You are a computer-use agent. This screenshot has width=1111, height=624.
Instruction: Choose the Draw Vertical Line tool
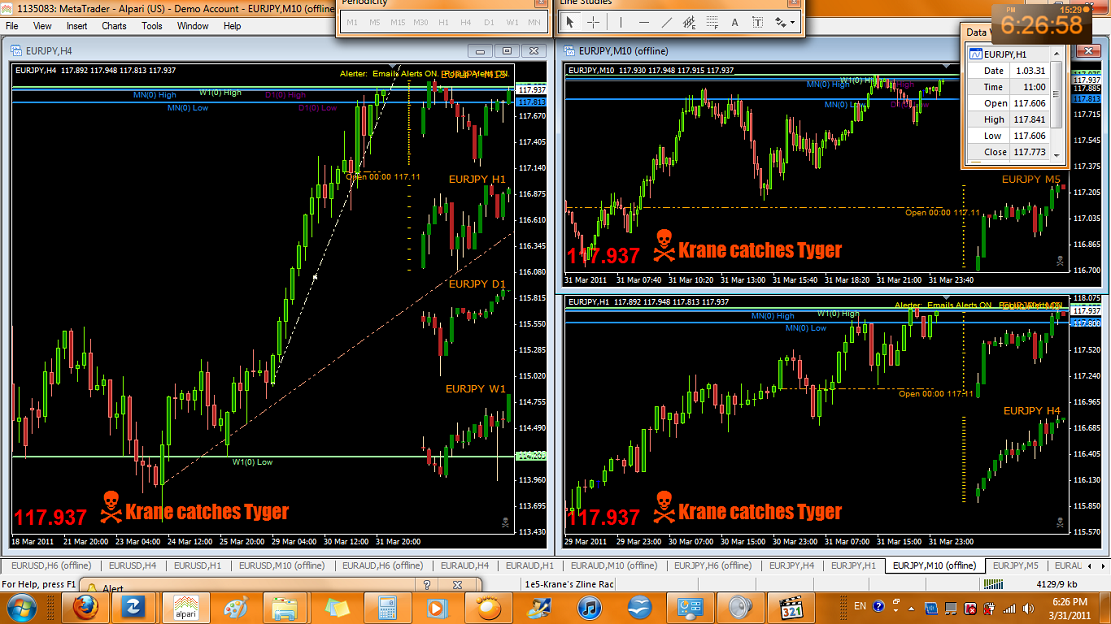[621, 23]
